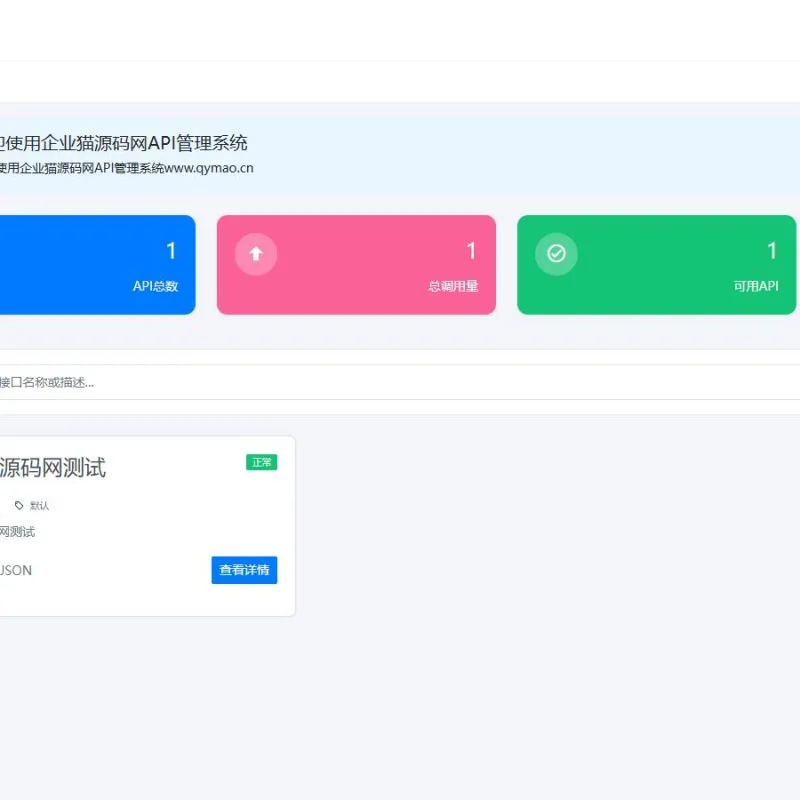Screen dimensions: 800x800
Task: Open the 查看详情 button
Action: (x=244, y=570)
